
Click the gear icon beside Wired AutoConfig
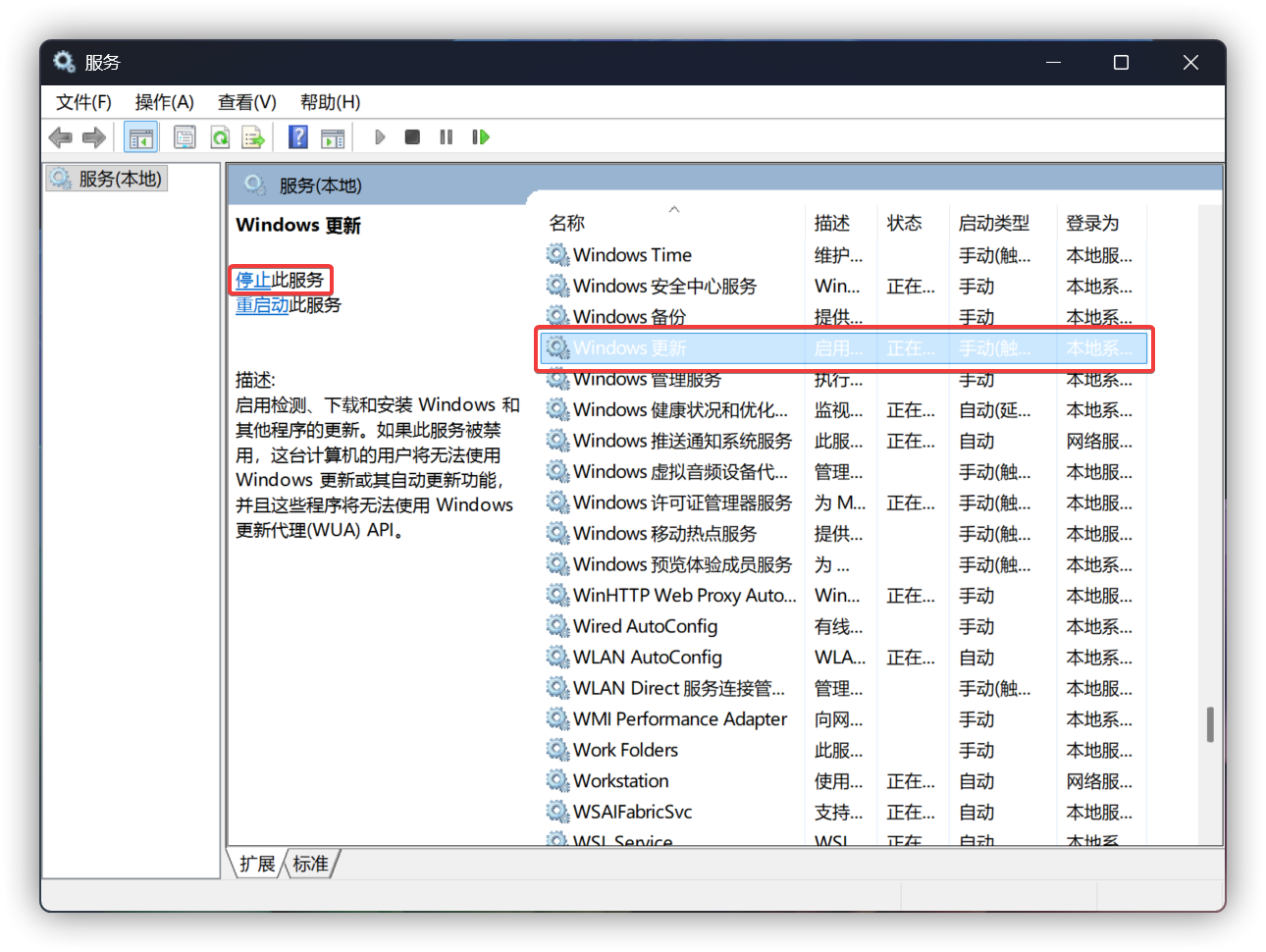tap(558, 626)
